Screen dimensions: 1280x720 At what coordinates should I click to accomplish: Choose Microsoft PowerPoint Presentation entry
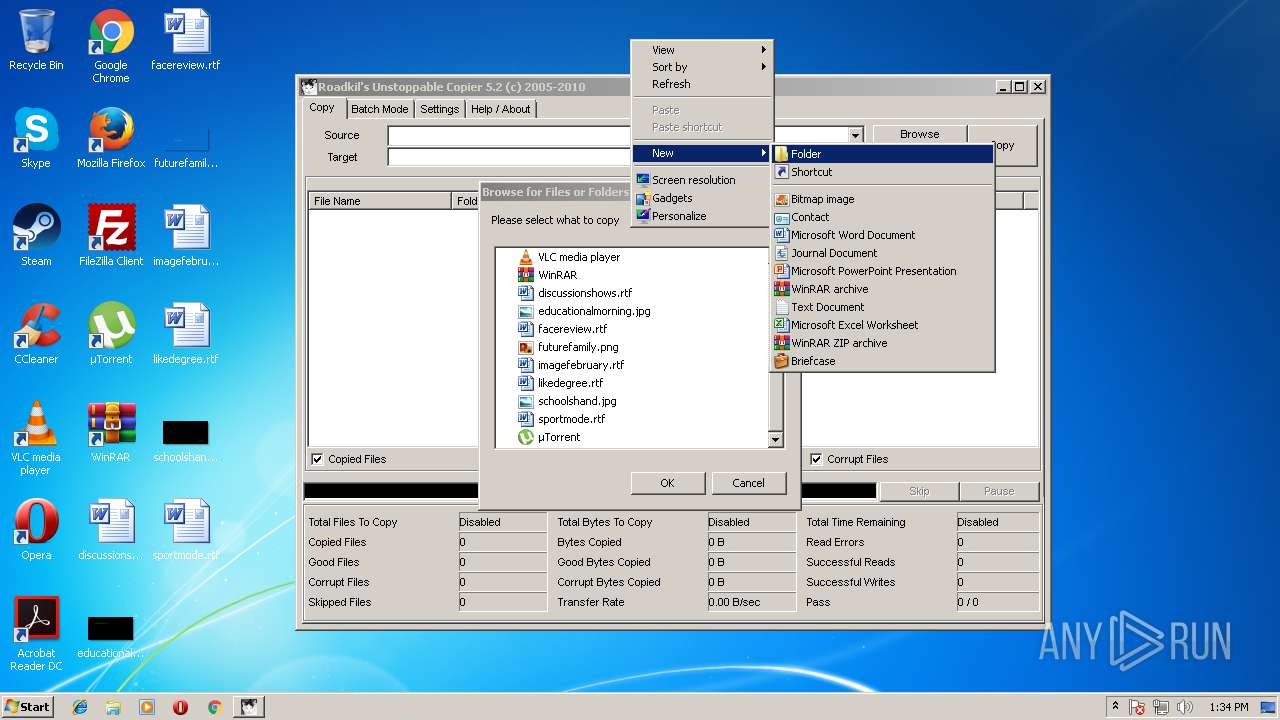click(883, 271)
